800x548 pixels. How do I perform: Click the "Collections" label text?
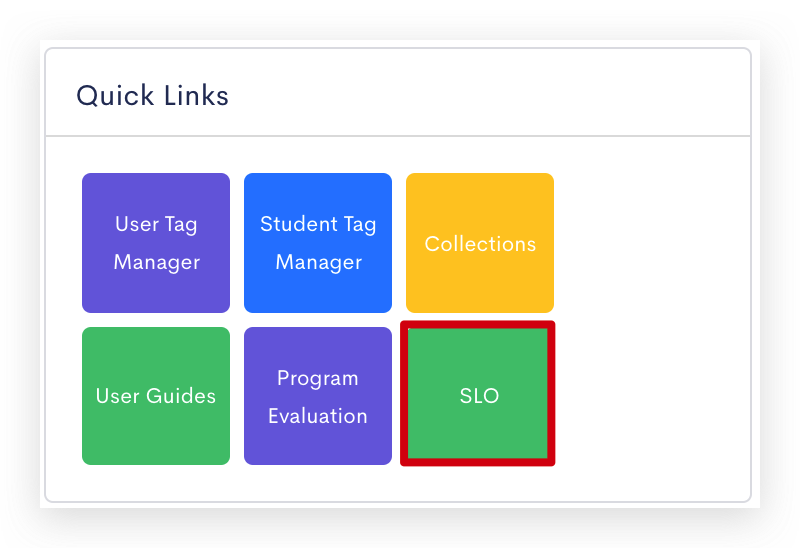click(x=480, y=244)
